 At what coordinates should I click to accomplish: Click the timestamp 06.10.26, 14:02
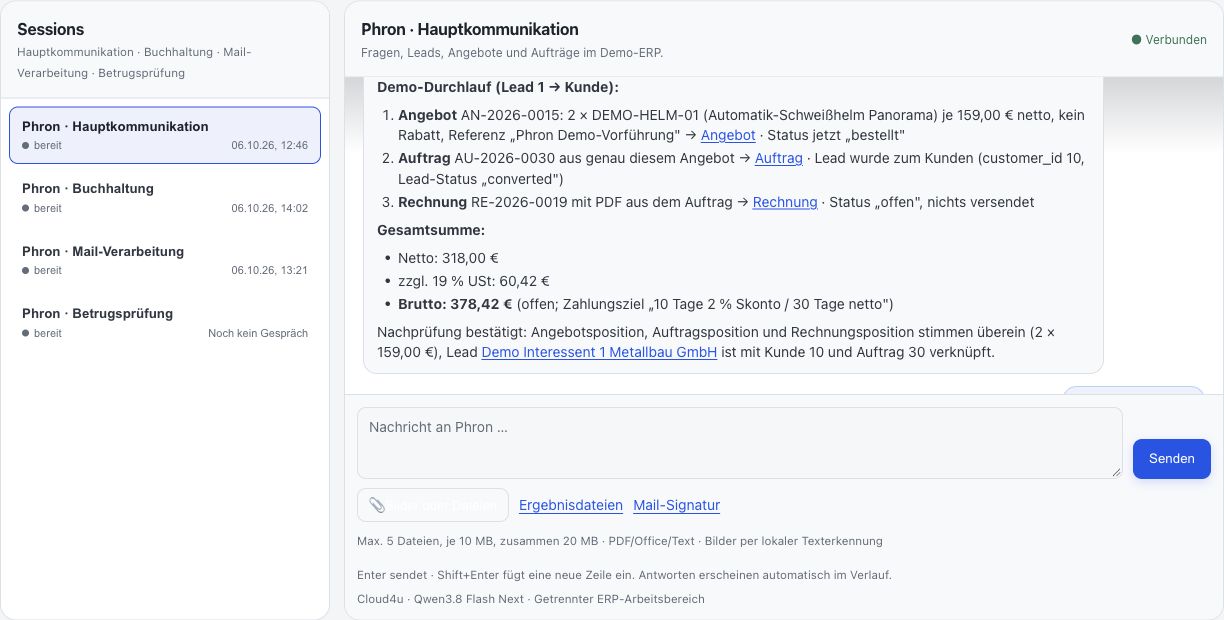[x=269, y=208]
